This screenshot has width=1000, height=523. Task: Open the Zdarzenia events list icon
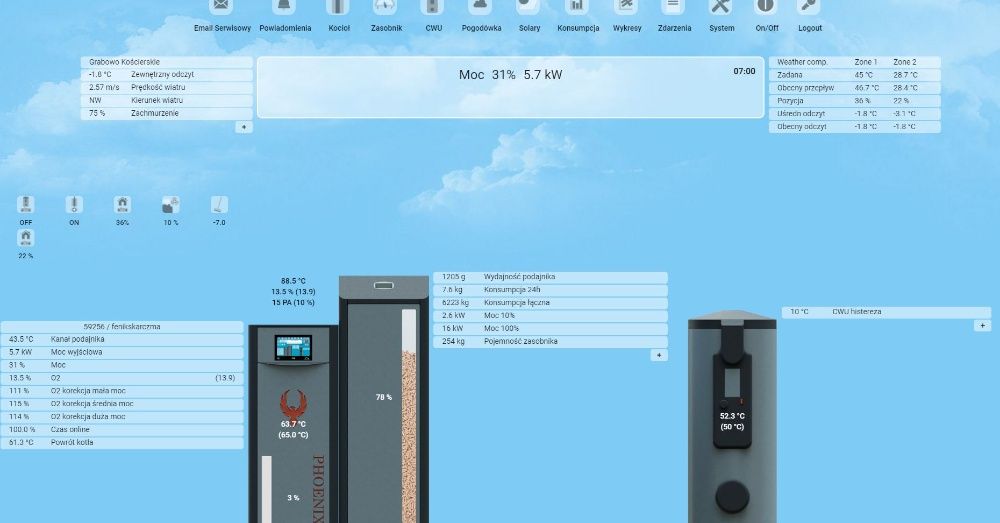672,6
